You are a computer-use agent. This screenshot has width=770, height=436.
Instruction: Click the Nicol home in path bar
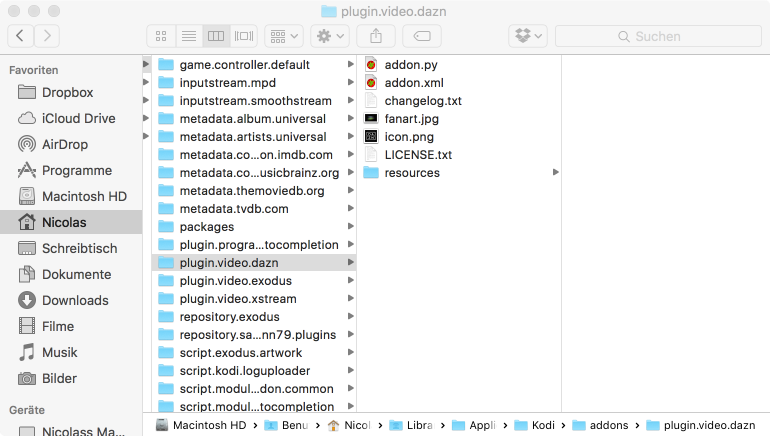pos(350,425)
